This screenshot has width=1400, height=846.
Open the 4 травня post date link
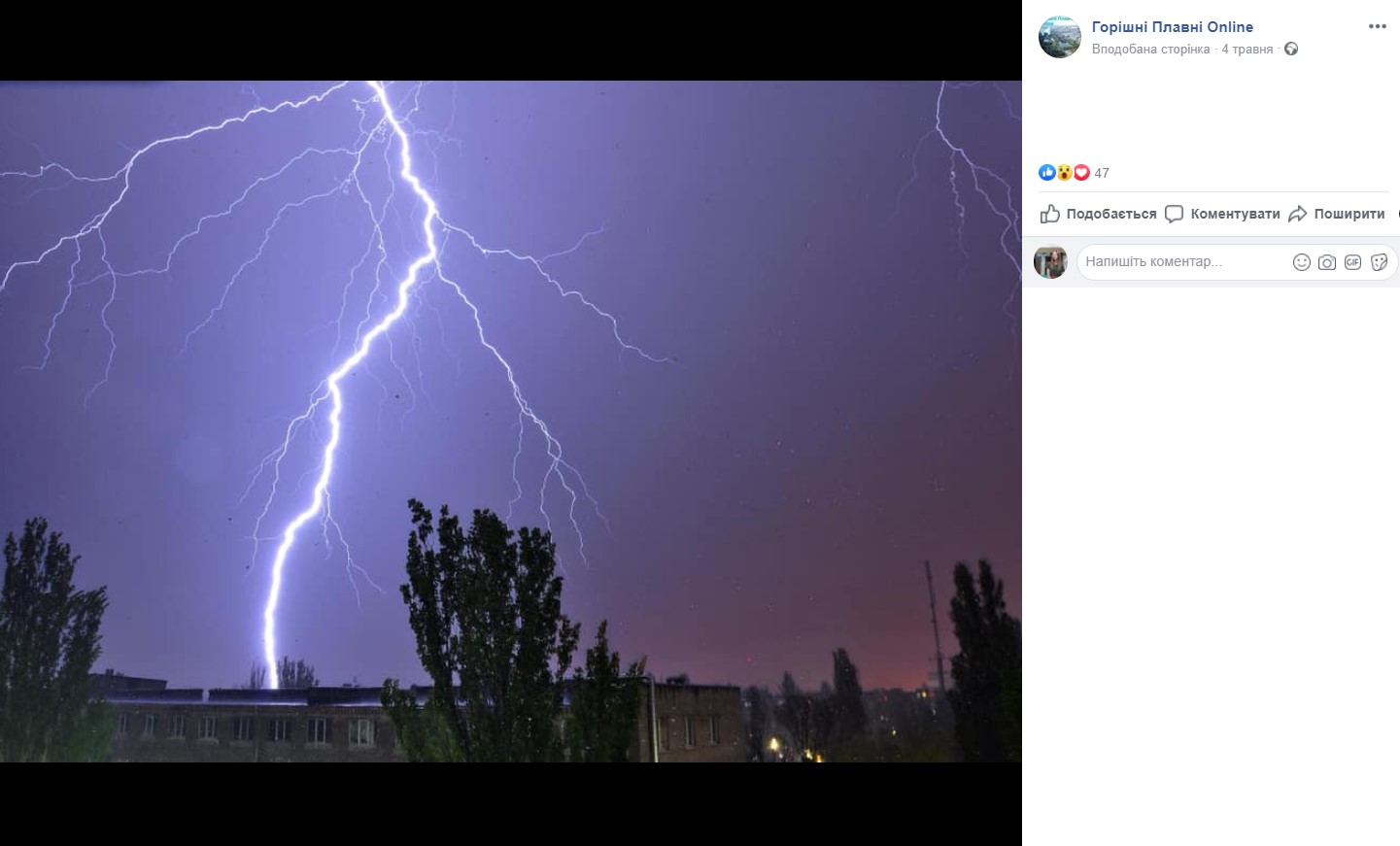[x=1246, y=49]
